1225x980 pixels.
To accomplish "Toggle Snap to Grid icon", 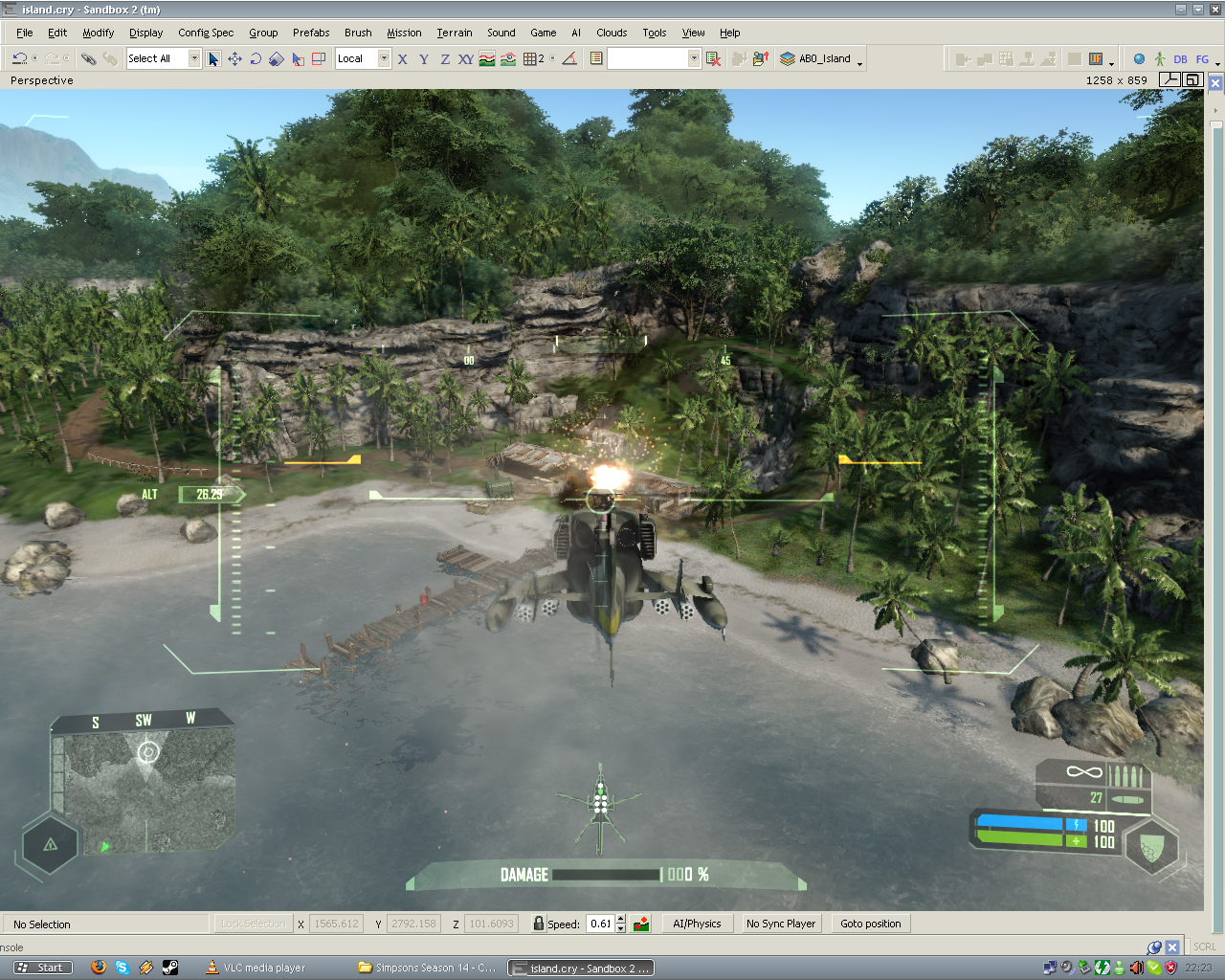I will click(531, 58).
